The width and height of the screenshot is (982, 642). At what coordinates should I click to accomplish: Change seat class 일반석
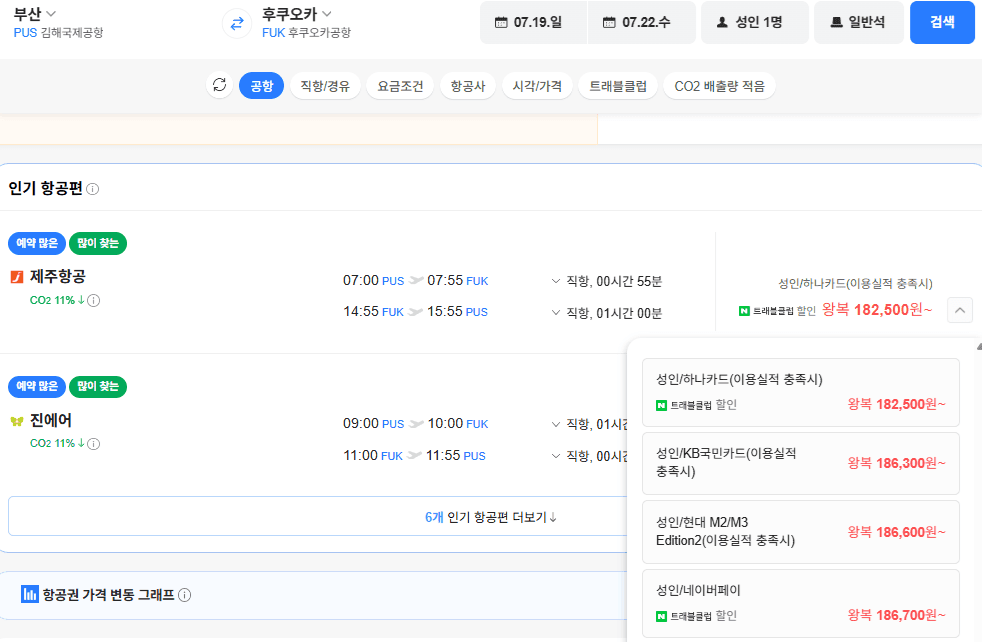coord(859,23)
